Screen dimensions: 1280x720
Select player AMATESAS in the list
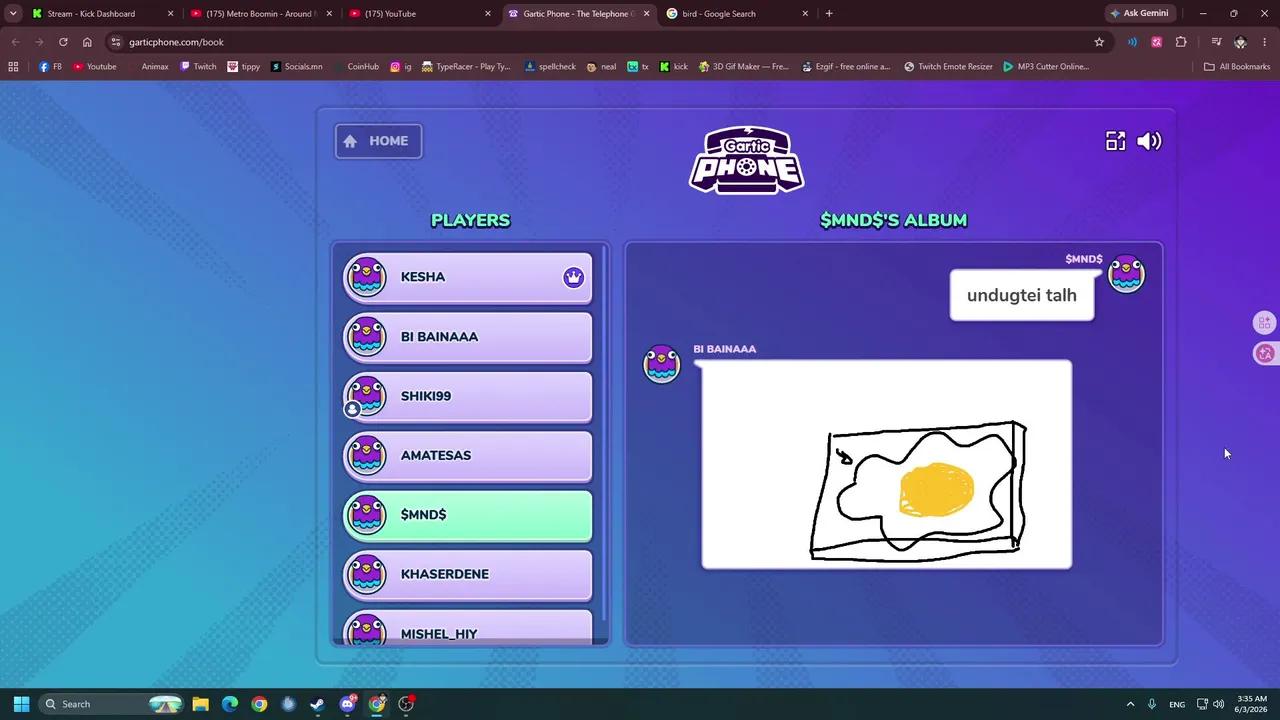[x=468, y=455]
